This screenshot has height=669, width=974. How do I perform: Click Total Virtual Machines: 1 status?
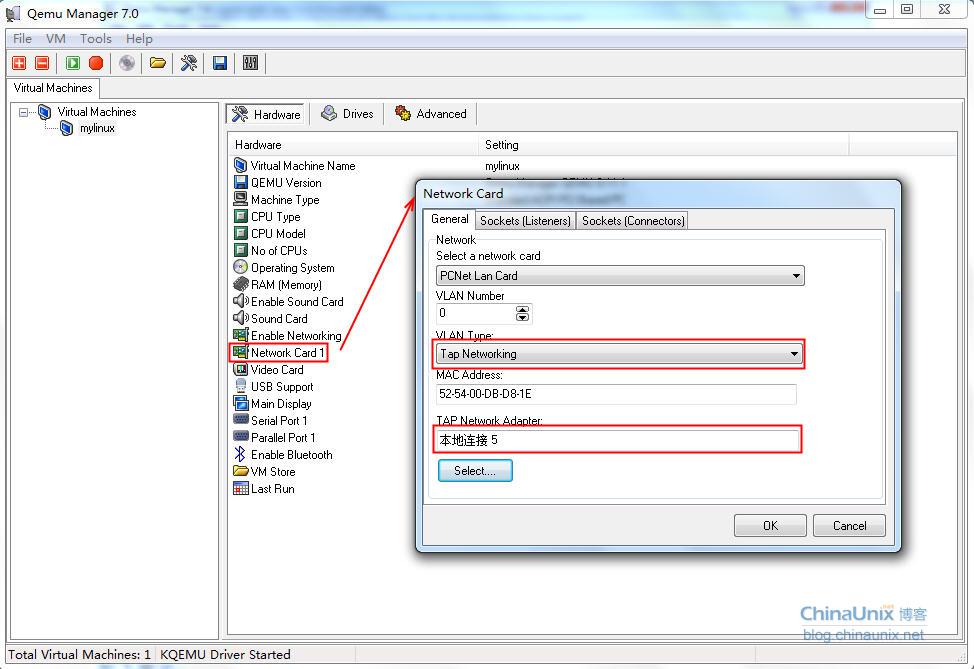(x=80, y=654)
